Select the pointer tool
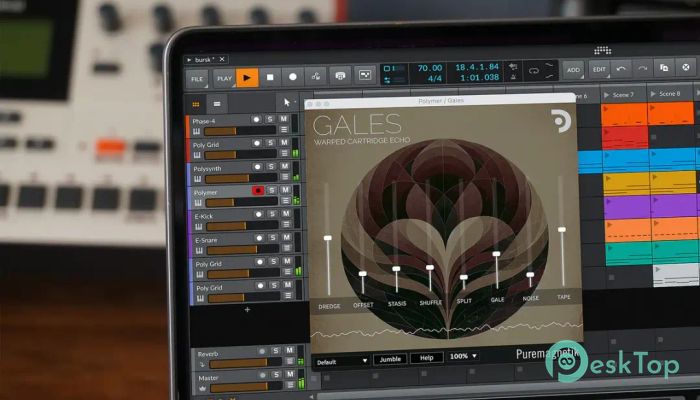This screenshot has width=700, height=400. tap(287, 103)
